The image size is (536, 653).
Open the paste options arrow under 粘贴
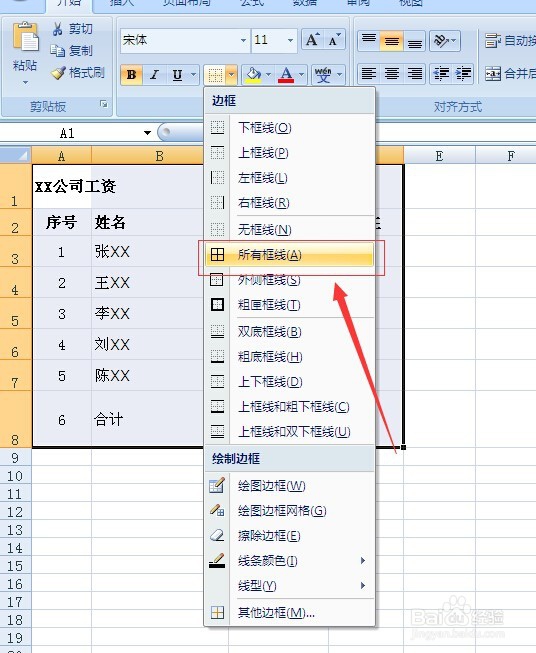[x=25, y=82]
